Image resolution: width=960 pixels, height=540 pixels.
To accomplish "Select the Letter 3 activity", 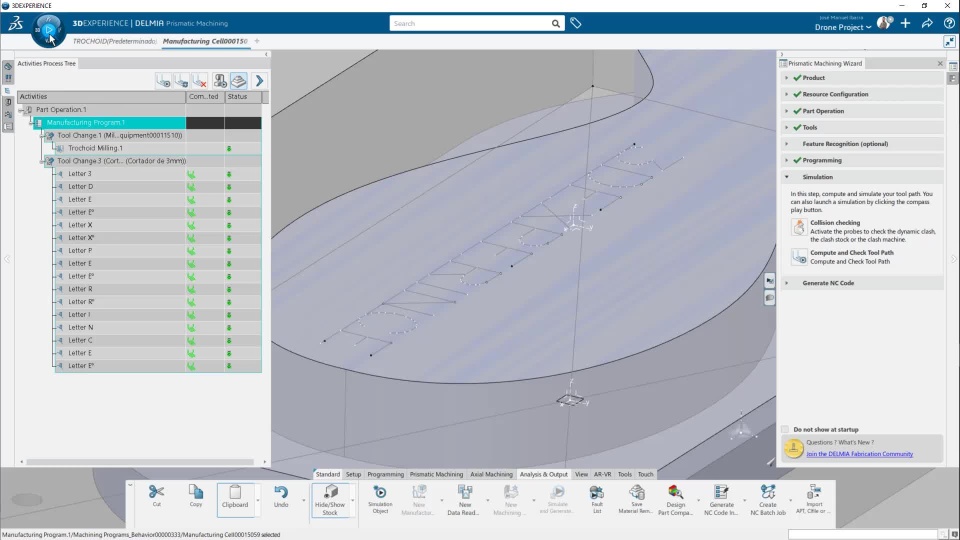I will point(80,174).
